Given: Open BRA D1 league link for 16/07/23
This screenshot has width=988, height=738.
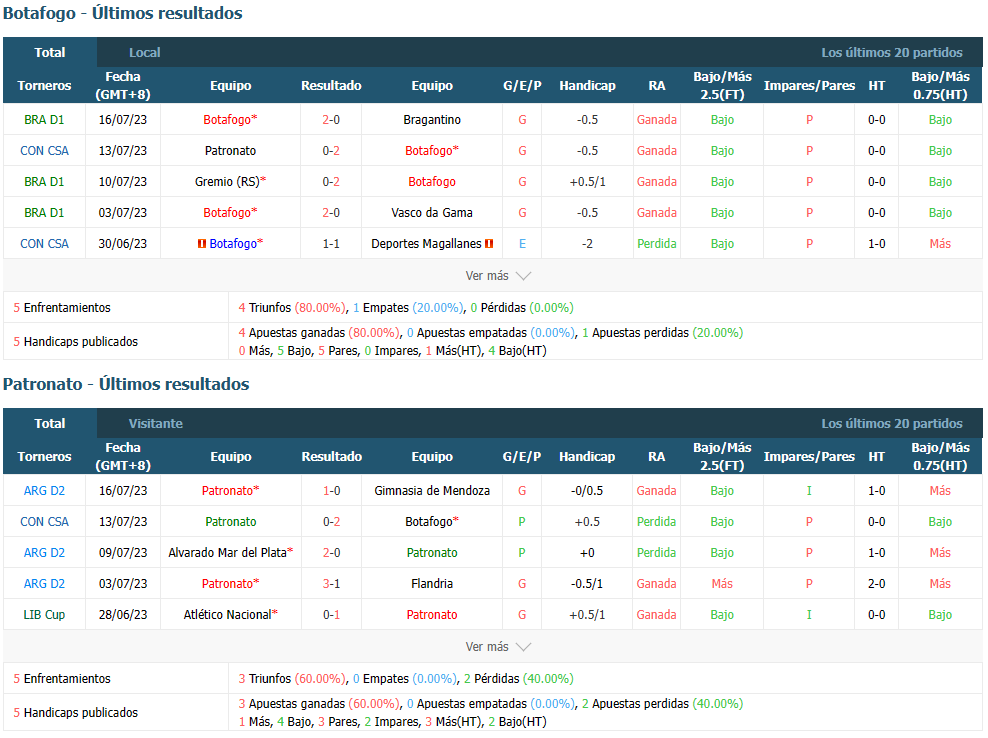Looking at the screenshot, I should point(44,120).
